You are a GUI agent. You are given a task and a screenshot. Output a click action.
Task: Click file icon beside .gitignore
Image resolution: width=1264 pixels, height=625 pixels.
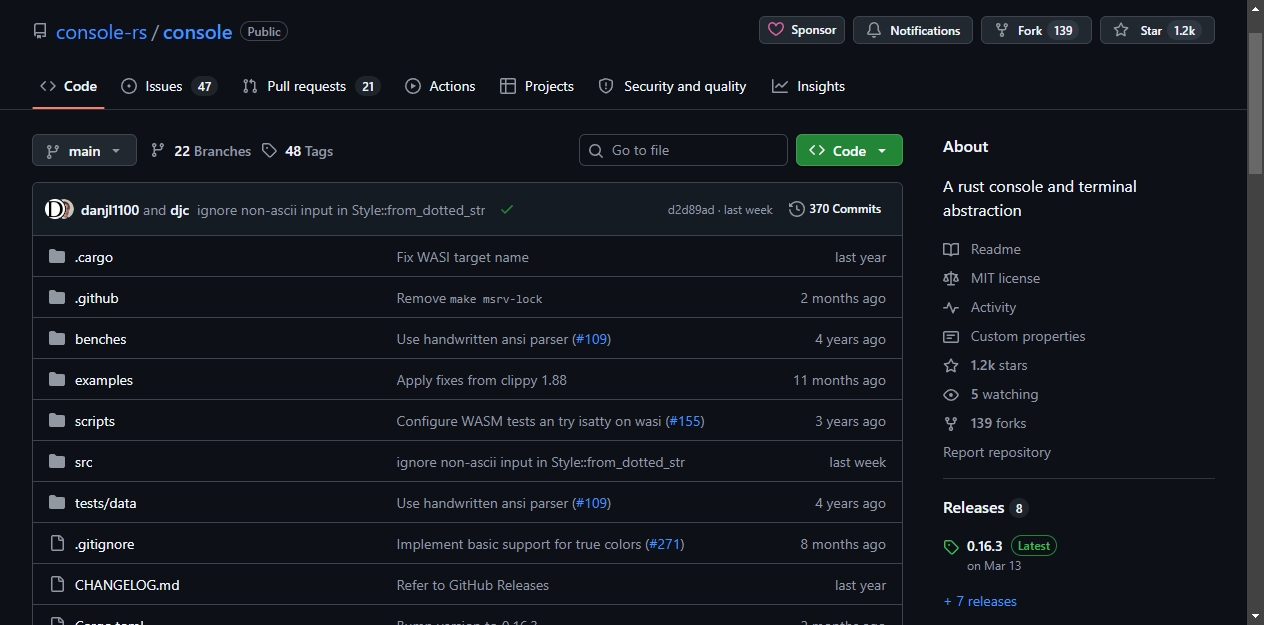pyautogui.click(x=57, y=544)
